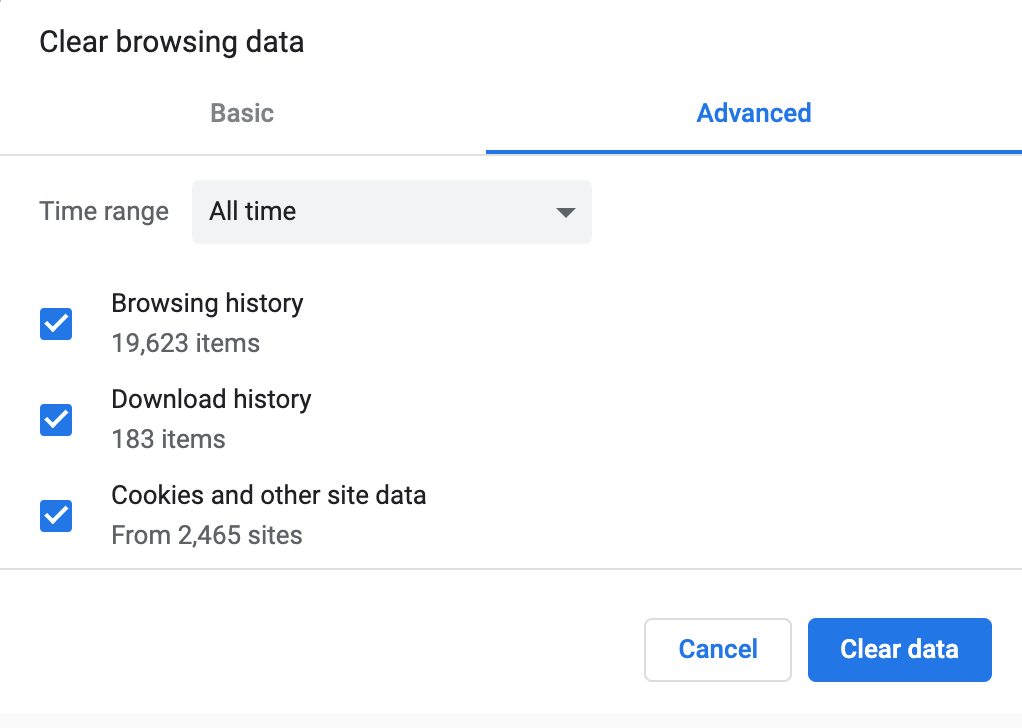Click the Browsing history label
The image size is (1022, 728).
[207, 303]
